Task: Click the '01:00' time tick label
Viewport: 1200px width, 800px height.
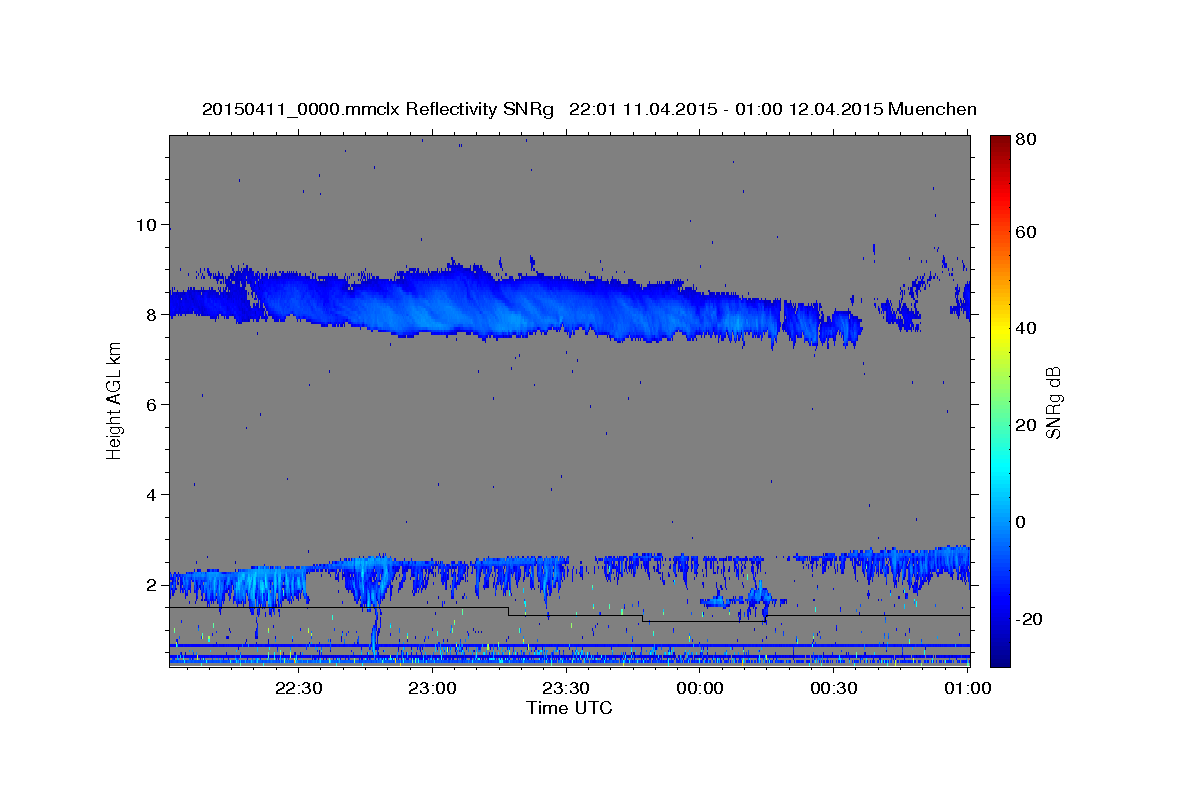Action: (967, 688)
